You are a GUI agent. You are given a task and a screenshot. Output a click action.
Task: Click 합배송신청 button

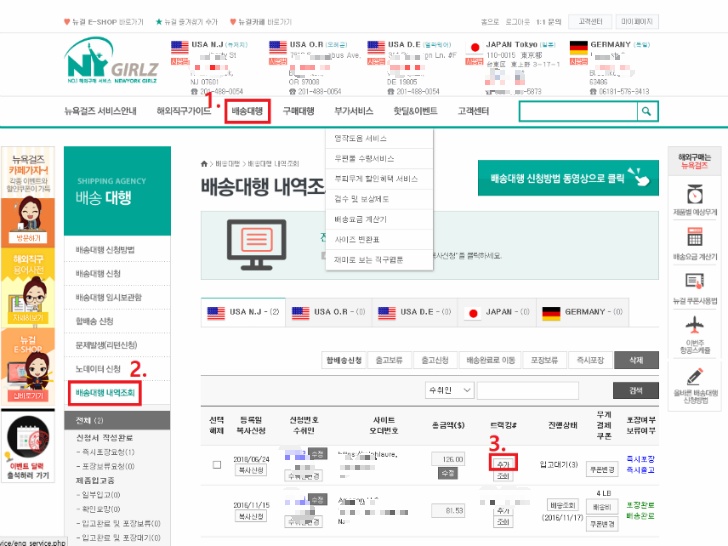click(x=344, y=360)
